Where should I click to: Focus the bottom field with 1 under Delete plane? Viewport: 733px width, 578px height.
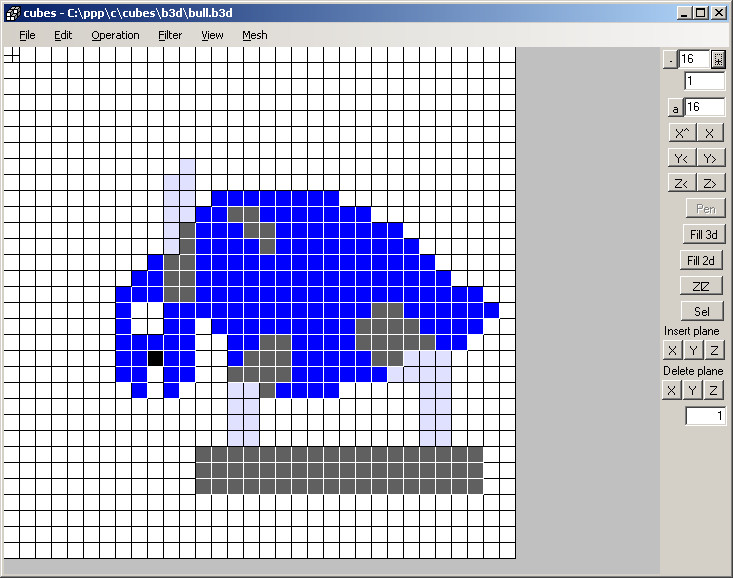click(705, 416)
